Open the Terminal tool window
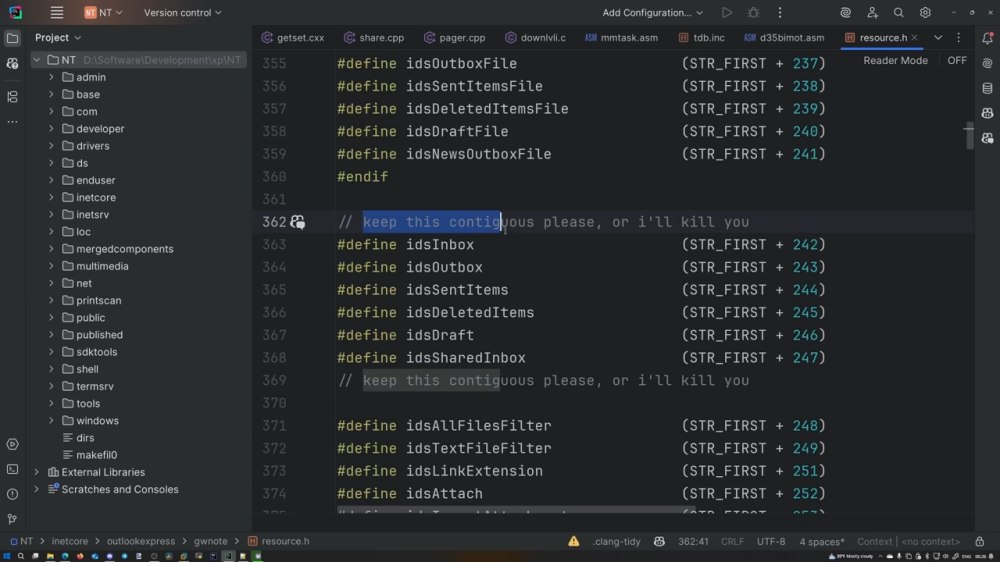1000x562 pixels. [12, 469]
